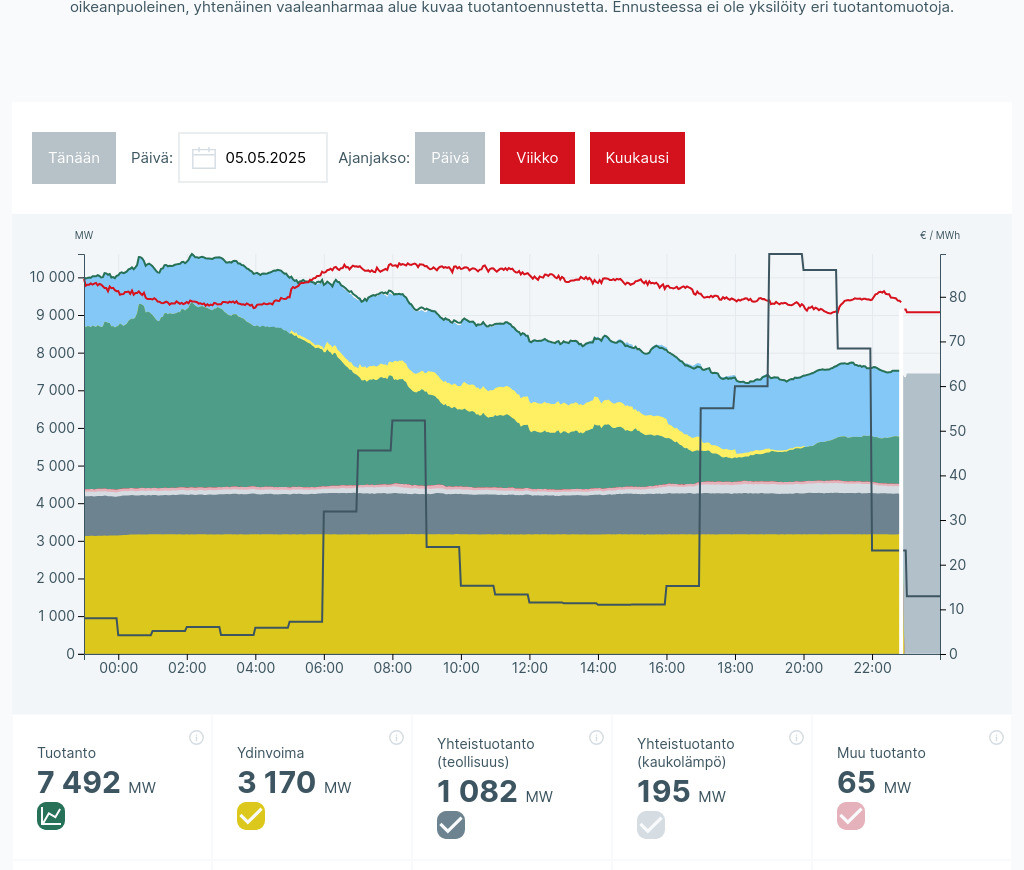The width and height of the screenshot is (1024, 870).
Task: Click info icon on Ydinvoima card
Action: click(x=396, y=738)
